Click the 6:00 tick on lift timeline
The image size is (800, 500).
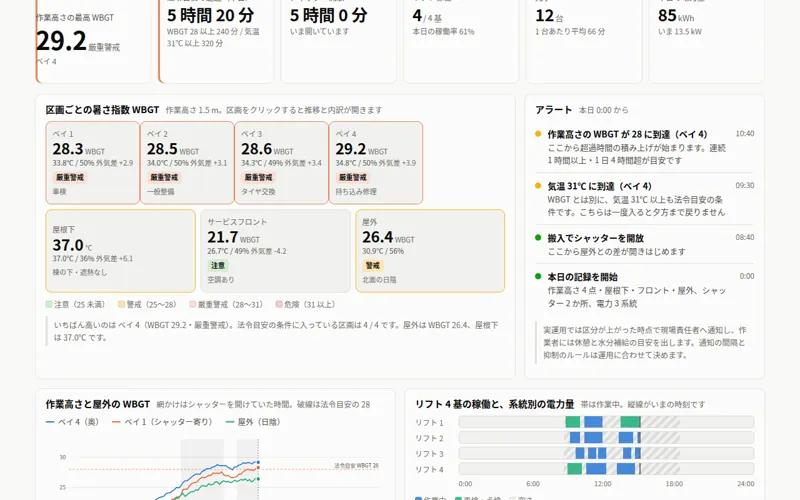(533, 484)
